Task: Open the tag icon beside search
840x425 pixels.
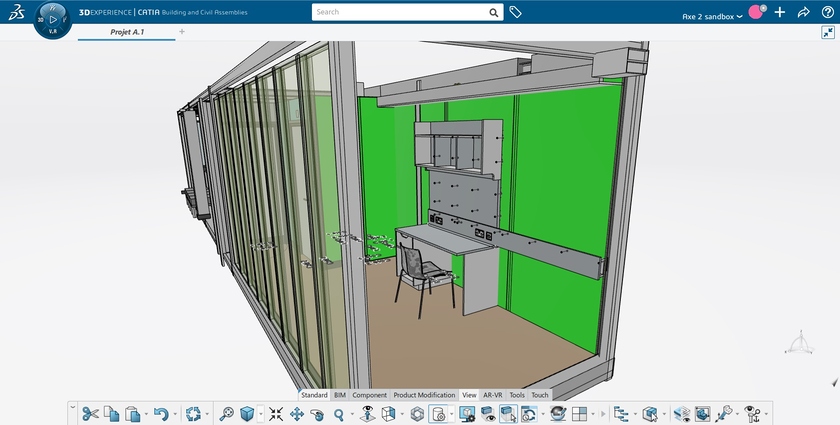Action: pos(515,12)
